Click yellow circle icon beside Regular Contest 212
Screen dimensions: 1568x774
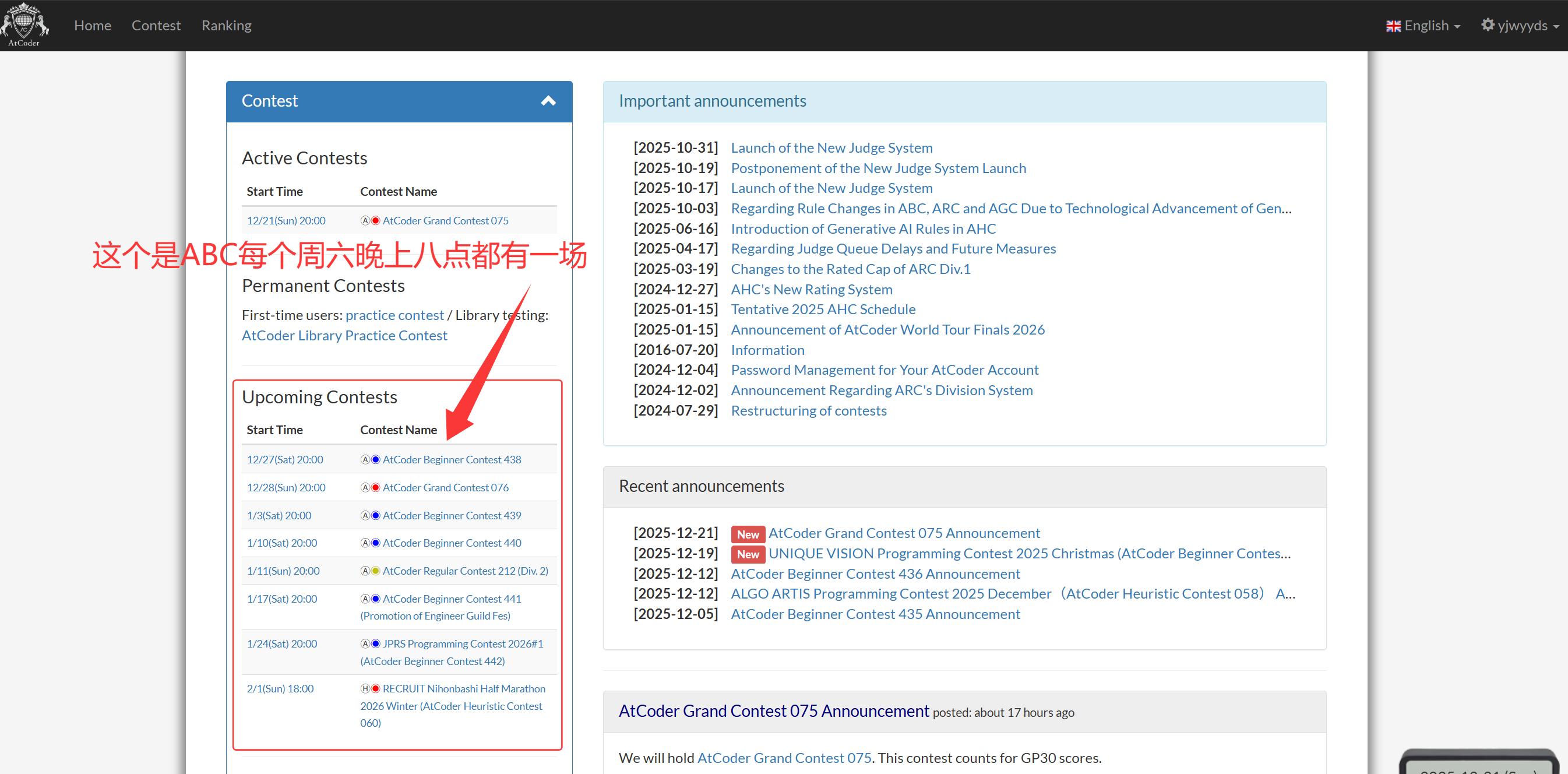pyautogui.click(x=376, y=571)
